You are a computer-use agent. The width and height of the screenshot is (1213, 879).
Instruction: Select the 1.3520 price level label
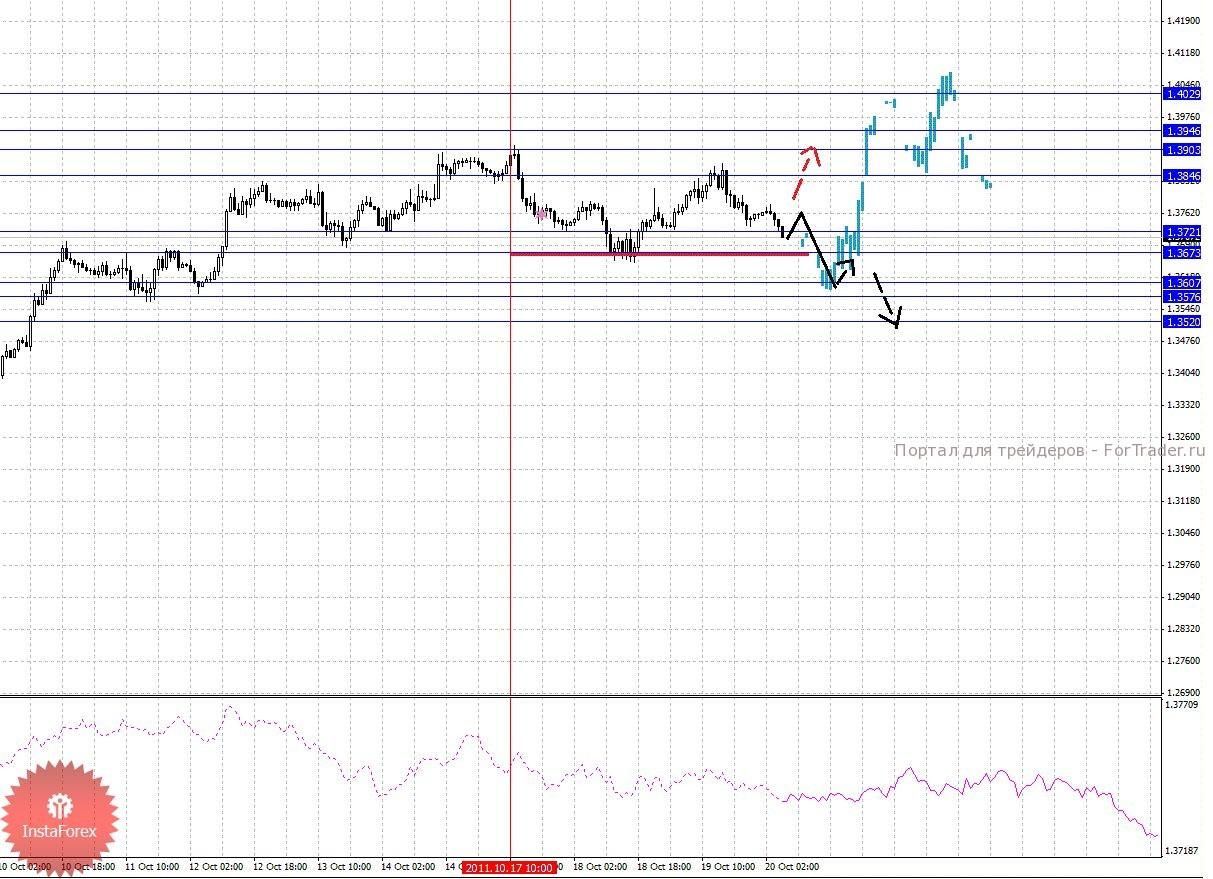click(x=1182, y=321)
